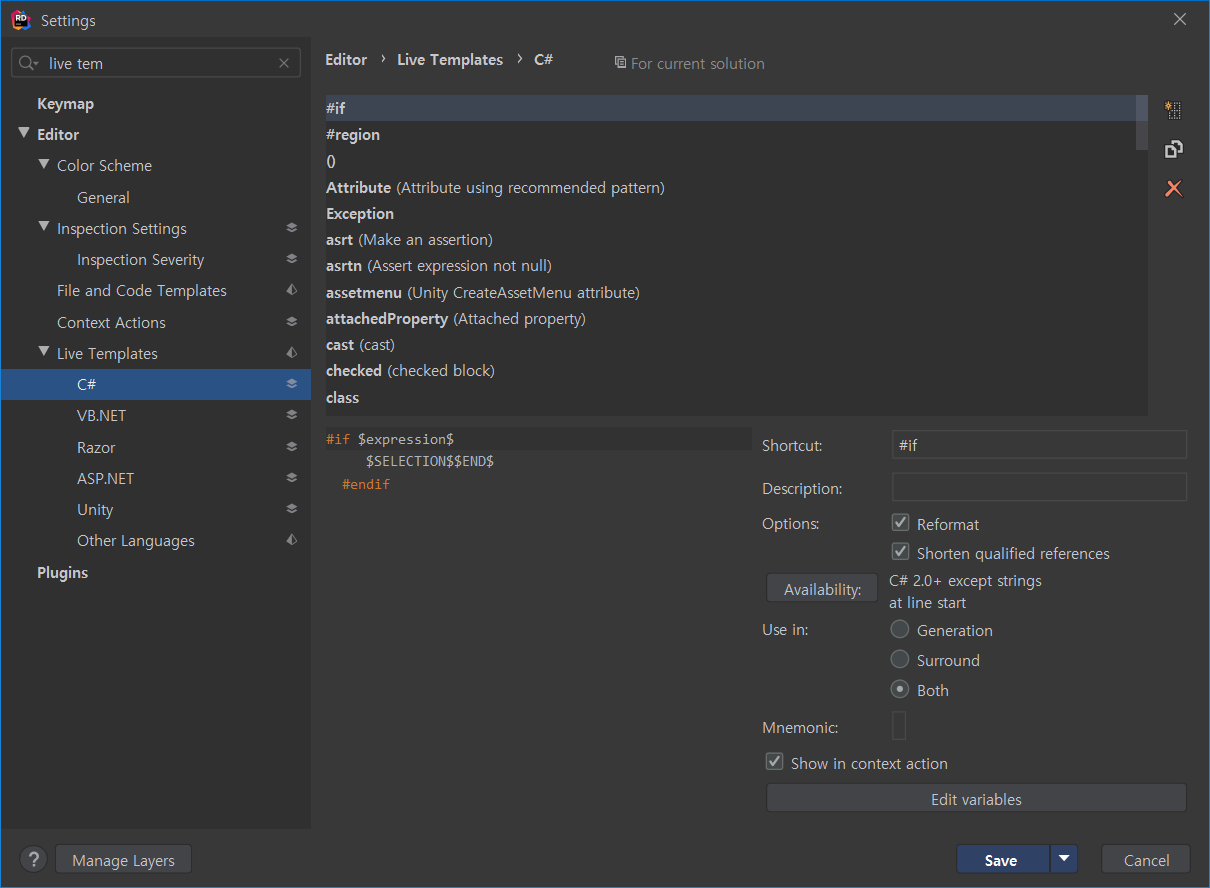This screenshot has width=1210, height=888.
Task: Open the Plugins settings page
Action: click(x=62, y=572)
